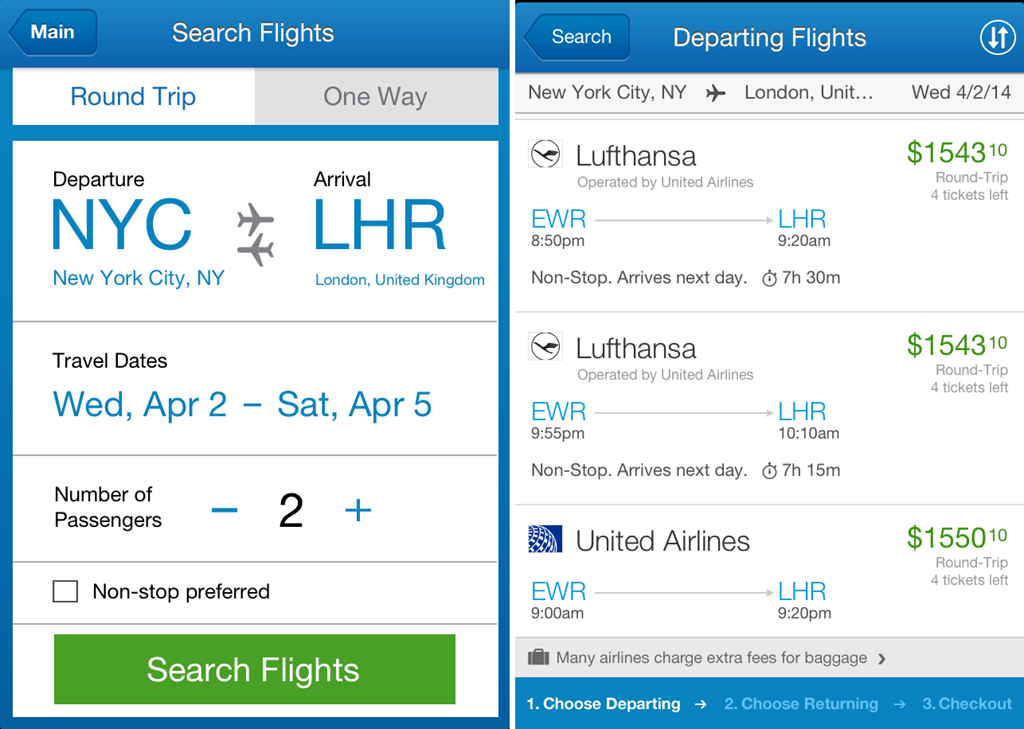Expand baggage fees info via chevron arrow
Viewport: 1024px width, 729px height.
(x=882, y=658)
